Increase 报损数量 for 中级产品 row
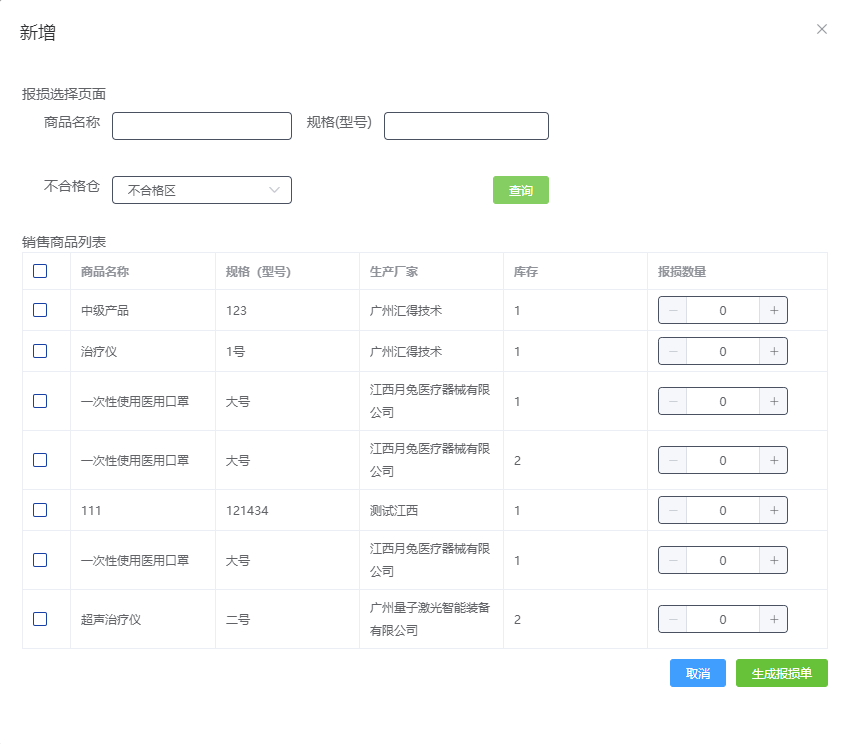846x744 pixels. coord(774,311)
